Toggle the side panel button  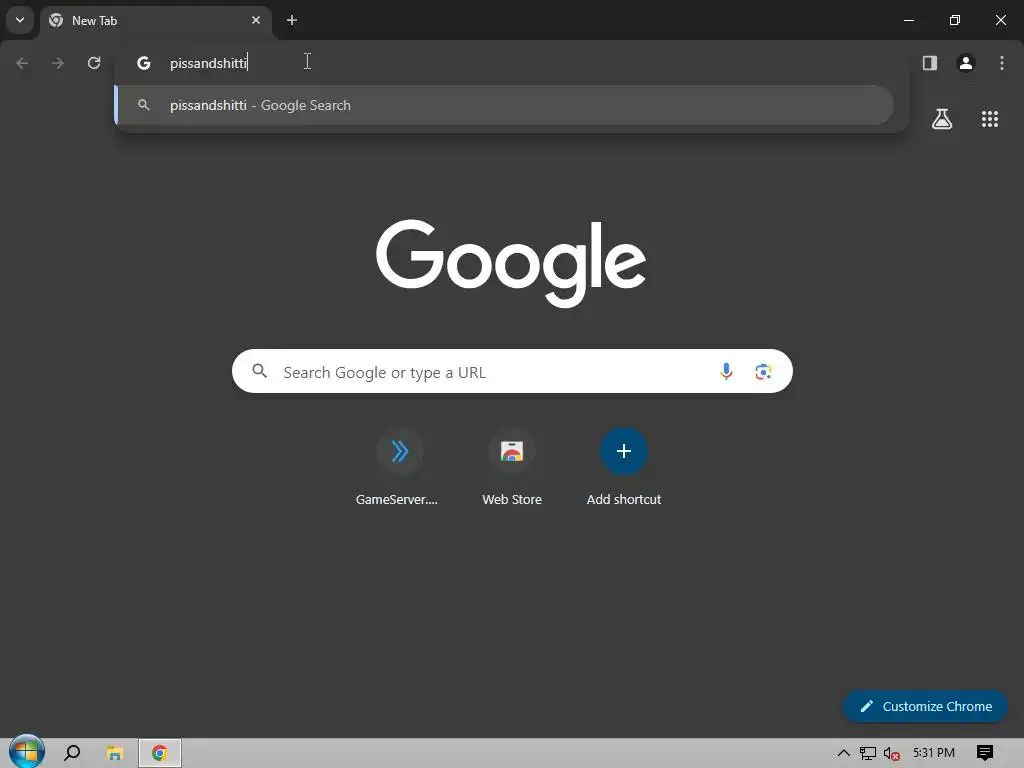(x=929, y=63)
